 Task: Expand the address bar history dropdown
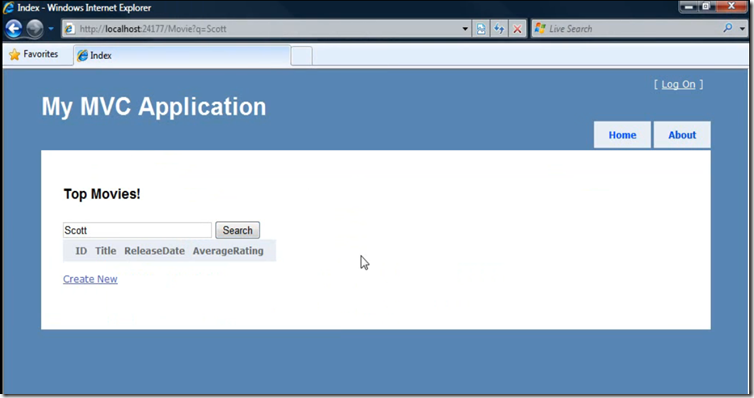click(x=465, y=29)
